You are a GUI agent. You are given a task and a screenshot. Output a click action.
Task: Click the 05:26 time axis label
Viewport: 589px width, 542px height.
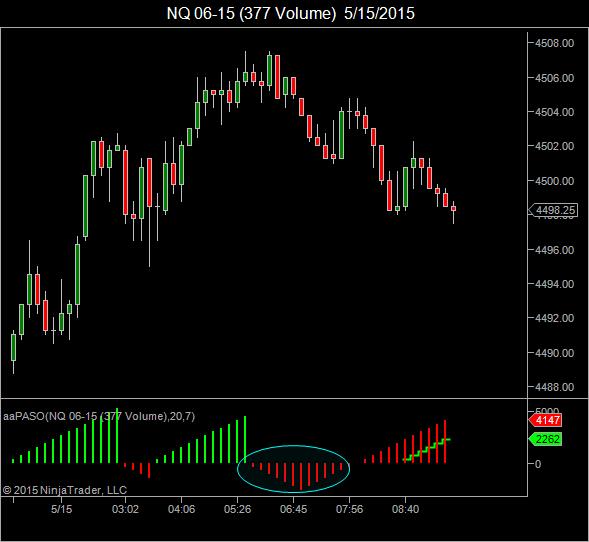click(237, 509)
